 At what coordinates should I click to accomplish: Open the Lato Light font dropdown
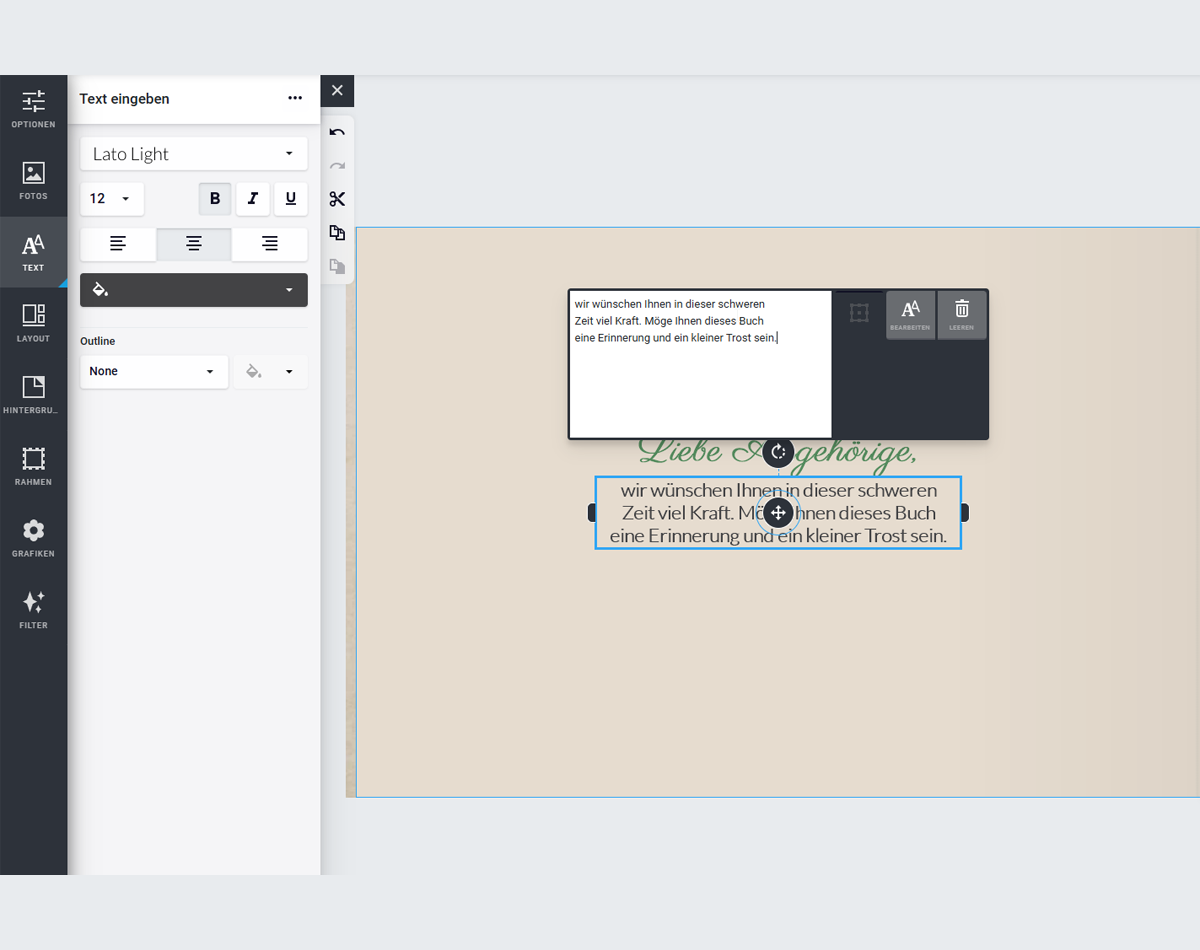click(193, 154)
